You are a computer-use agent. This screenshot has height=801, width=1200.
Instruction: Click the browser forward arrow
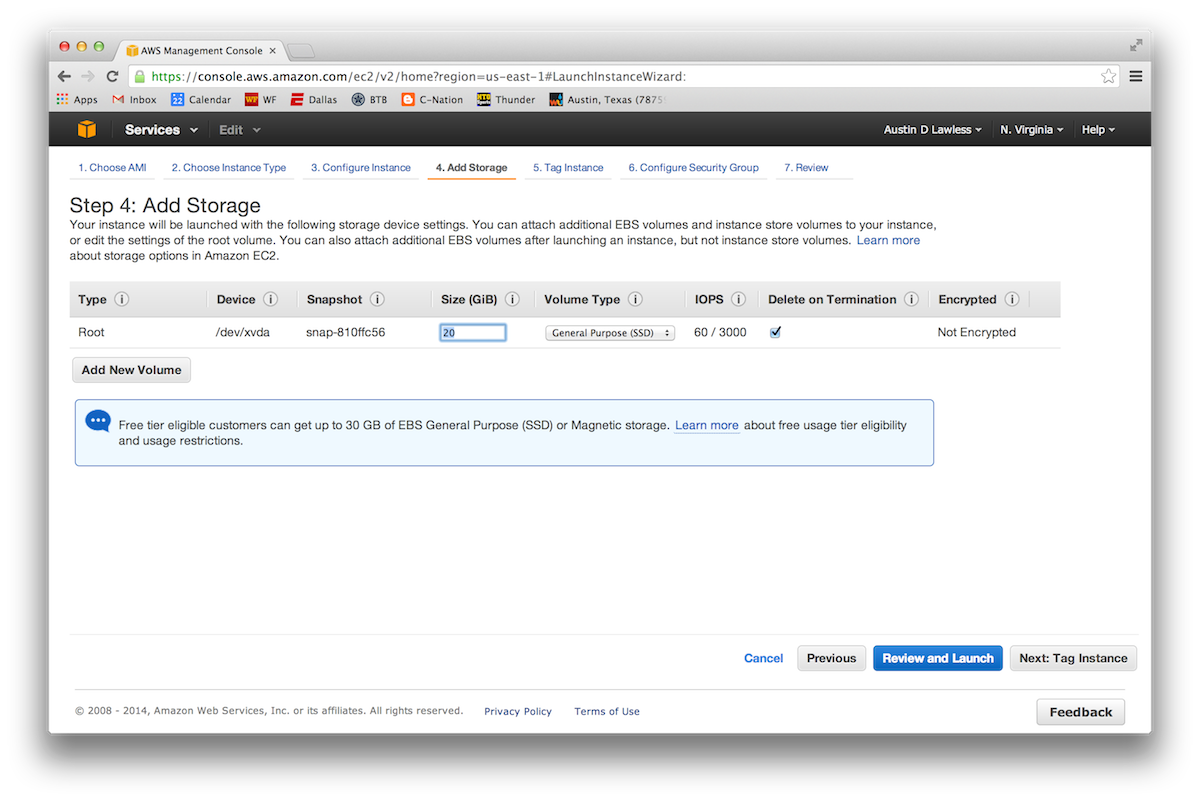click(88, 76)
